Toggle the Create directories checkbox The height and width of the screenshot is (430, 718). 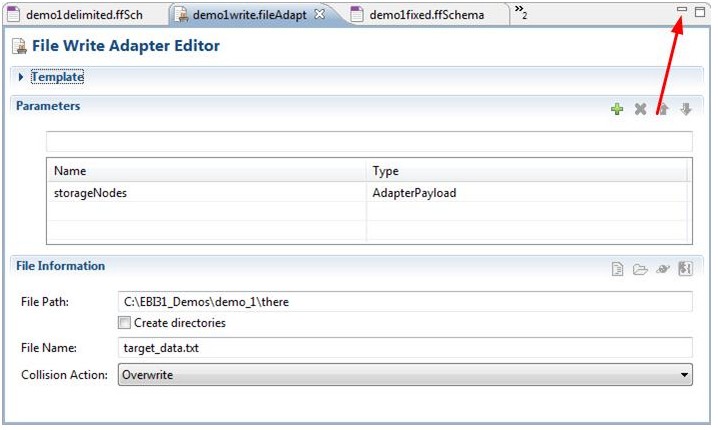tap(124, 322)
